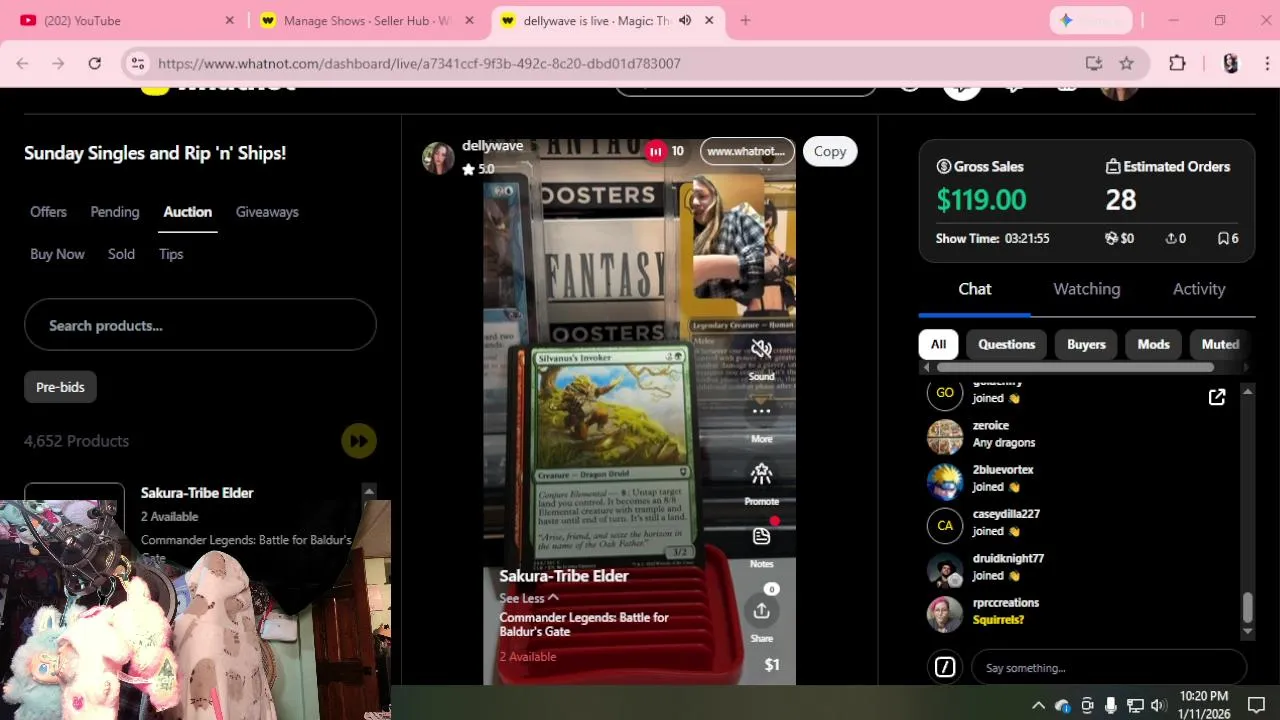The image size is (1280, 720).
Task: Click the chat vertical scrollbar thumb
Action: pyautogui.click(x=1247, y=607)
